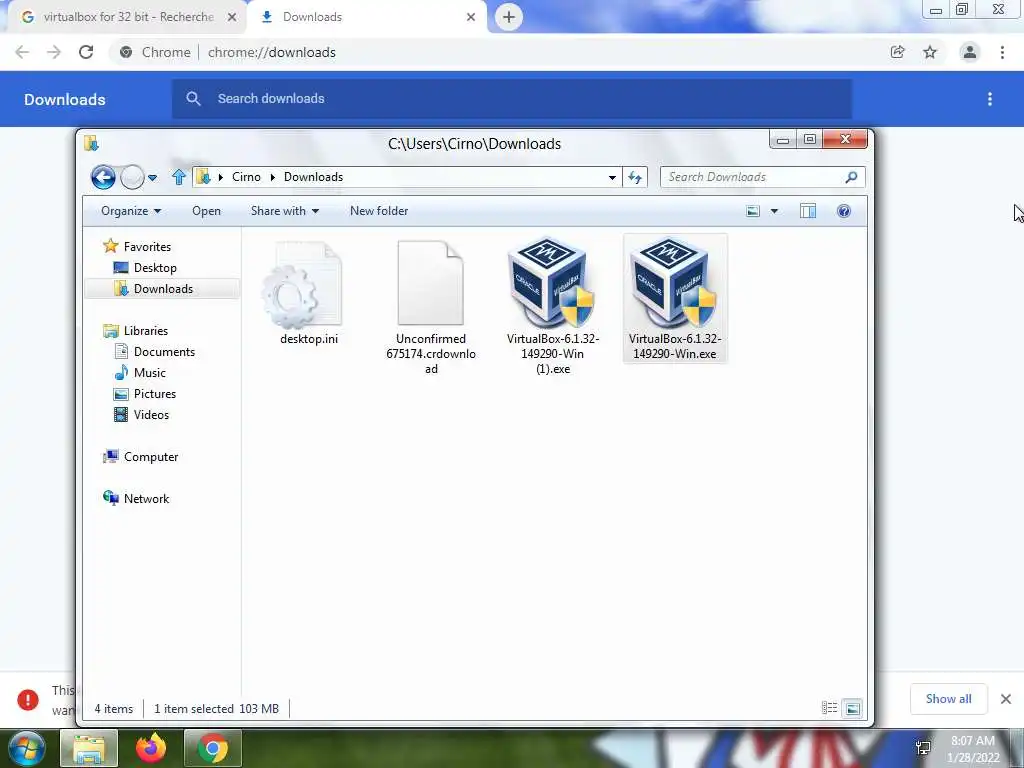Reload the Chrome page
This screenshot has height=768, width=1024.
(86, 52)
